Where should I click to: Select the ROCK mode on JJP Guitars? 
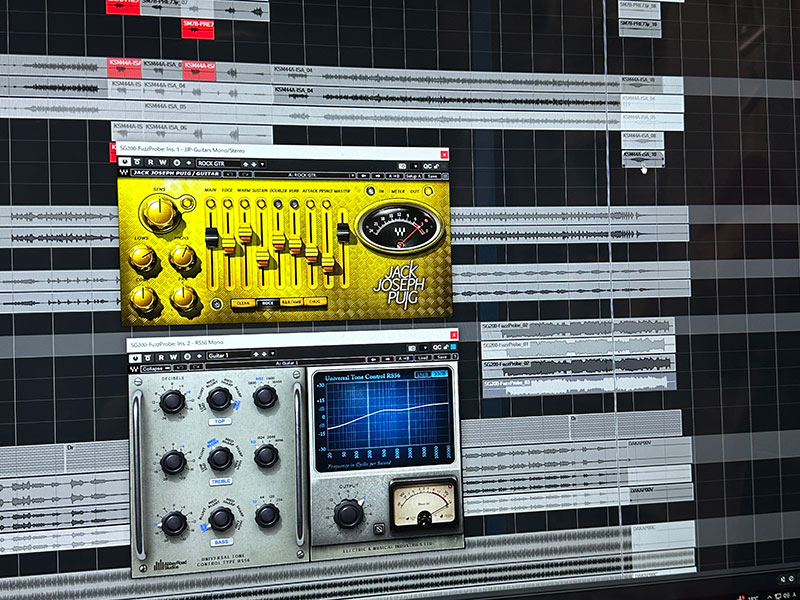tap(267, 303)
